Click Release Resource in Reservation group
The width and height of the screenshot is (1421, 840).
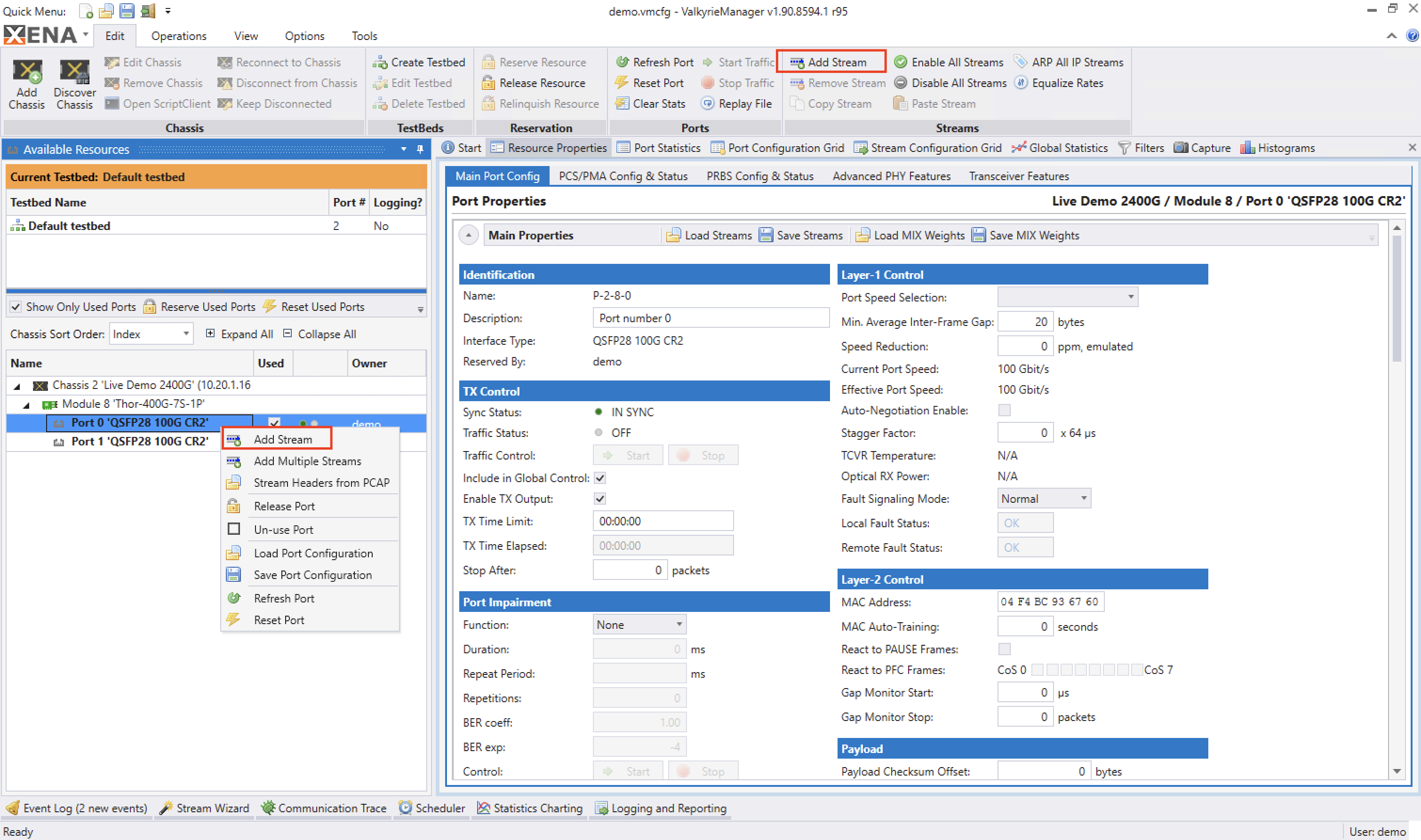pos(533,83)
